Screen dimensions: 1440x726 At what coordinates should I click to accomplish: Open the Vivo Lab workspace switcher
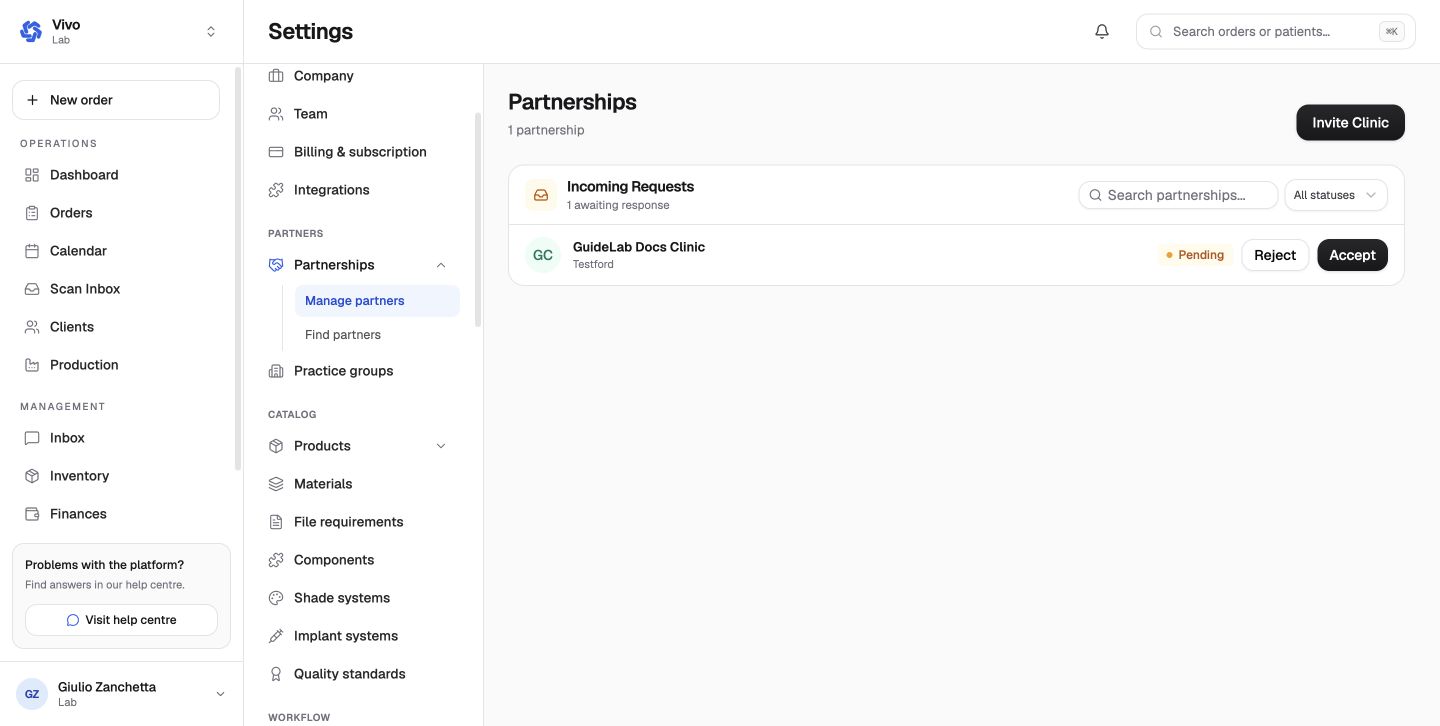(121, 31)
